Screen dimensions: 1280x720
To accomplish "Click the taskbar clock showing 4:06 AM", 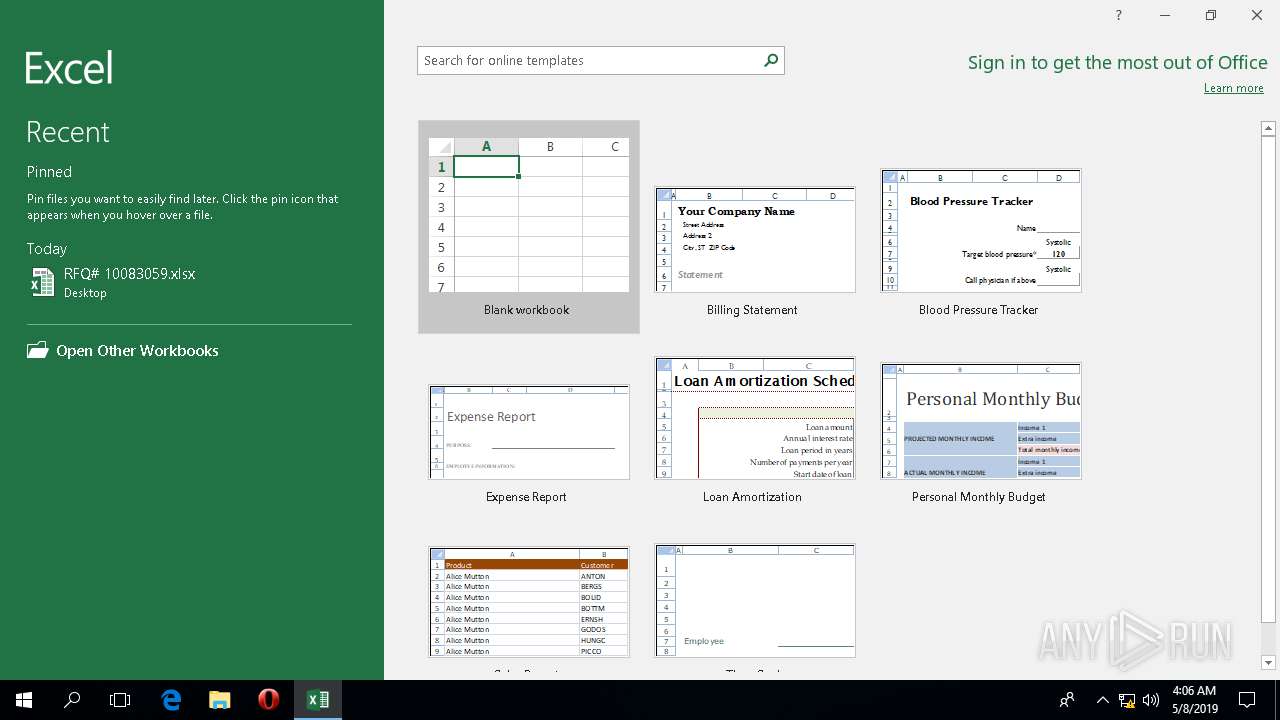I will 1194,700.
